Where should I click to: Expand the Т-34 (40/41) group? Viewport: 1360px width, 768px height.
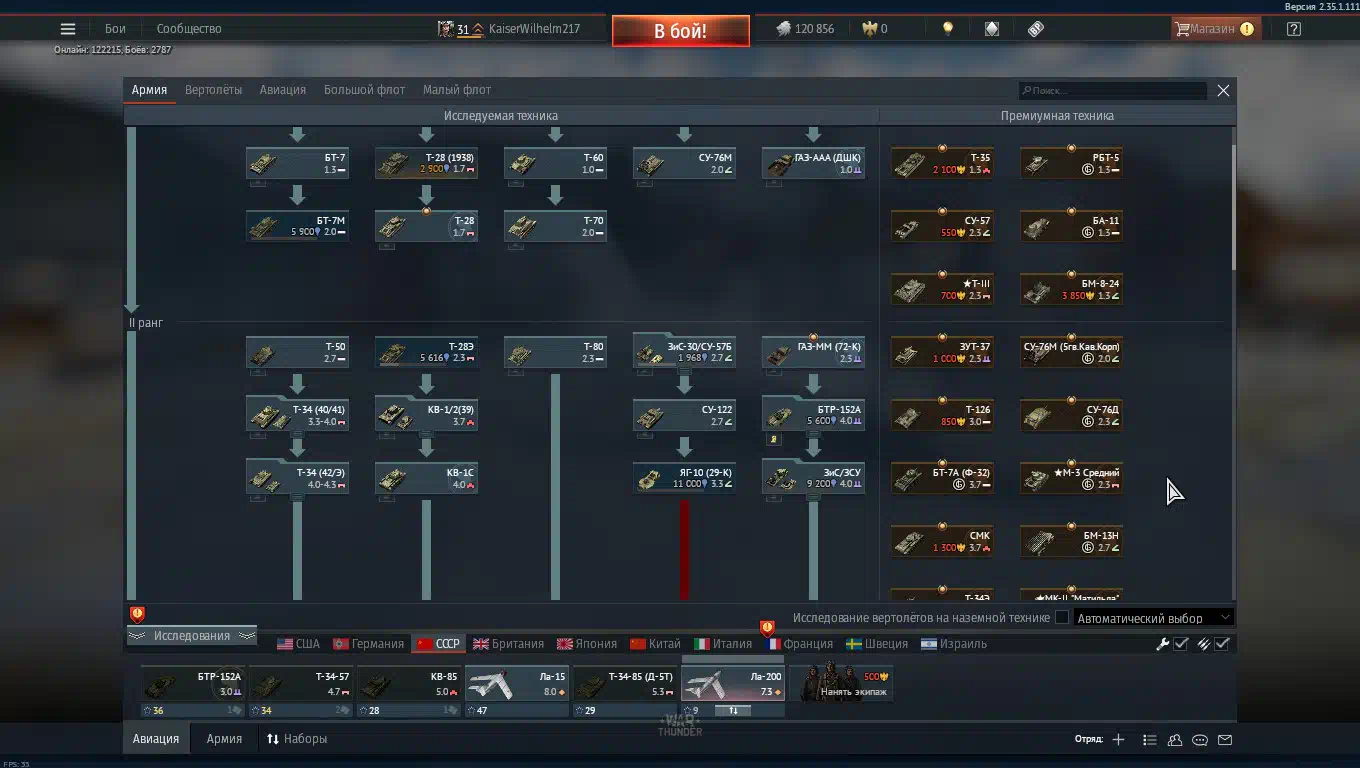coord(297,415)
